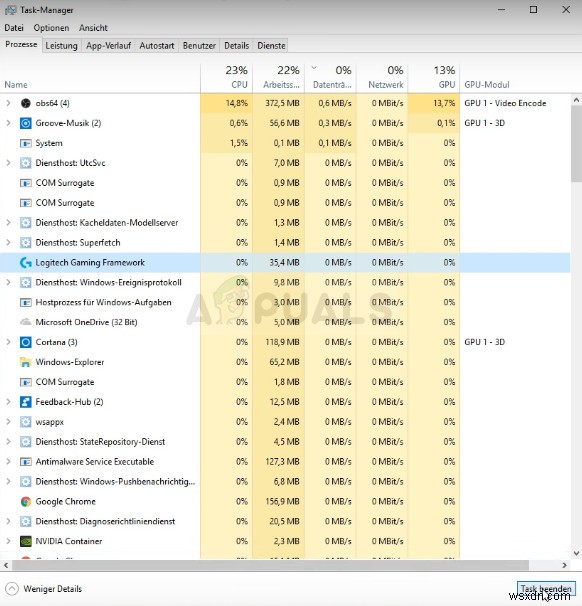The height and width of the screenshot is (606, 582).
Task: Click the Diensthost: Diagnoserichtliniendienst gear icon
Action: 26,521
